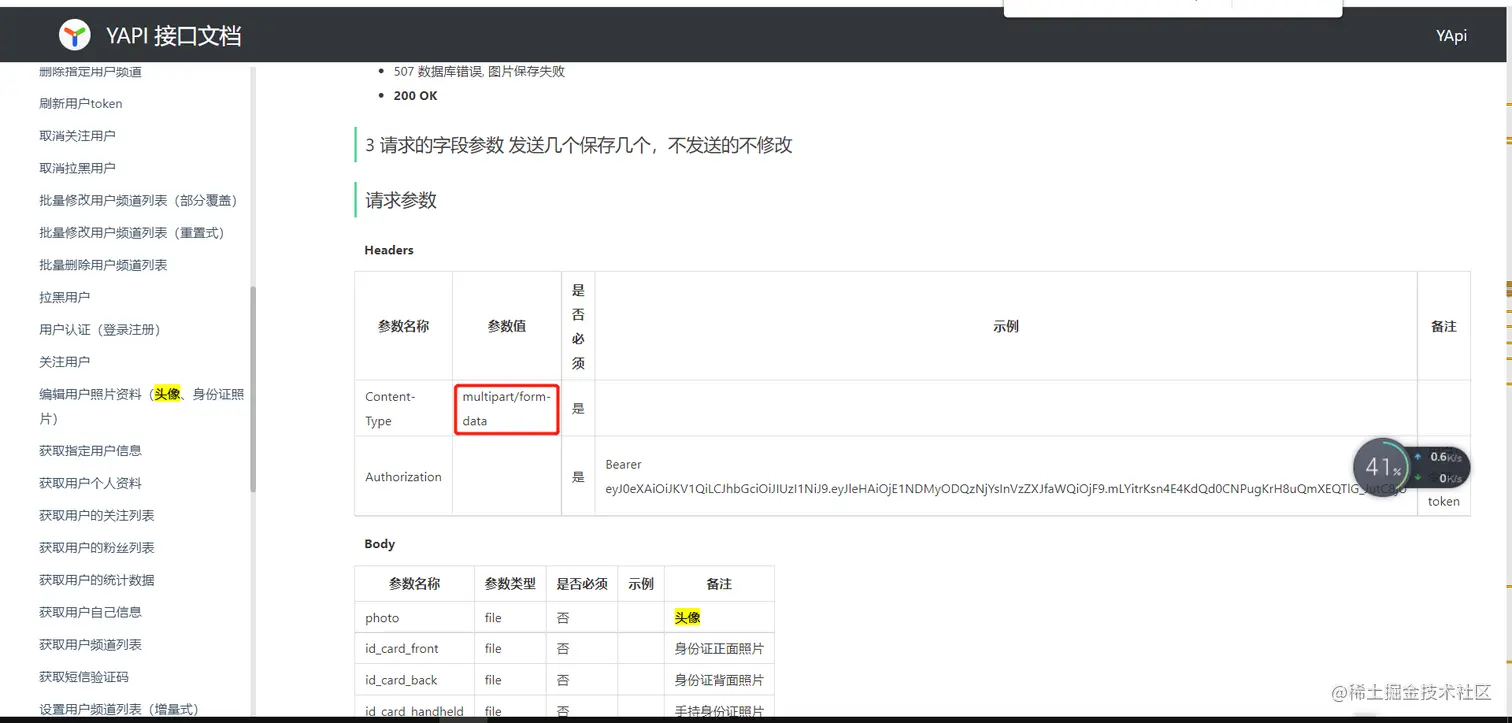Go to 获取短信验证码

84,677
